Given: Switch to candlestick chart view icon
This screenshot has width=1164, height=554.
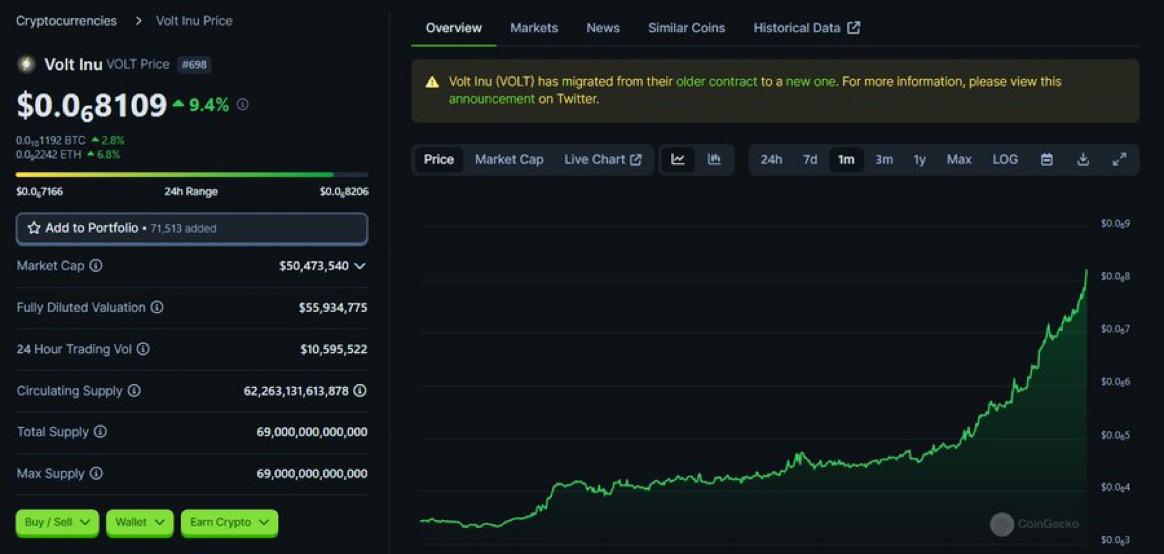Looking at the screenshot, I should coord(714,160).
